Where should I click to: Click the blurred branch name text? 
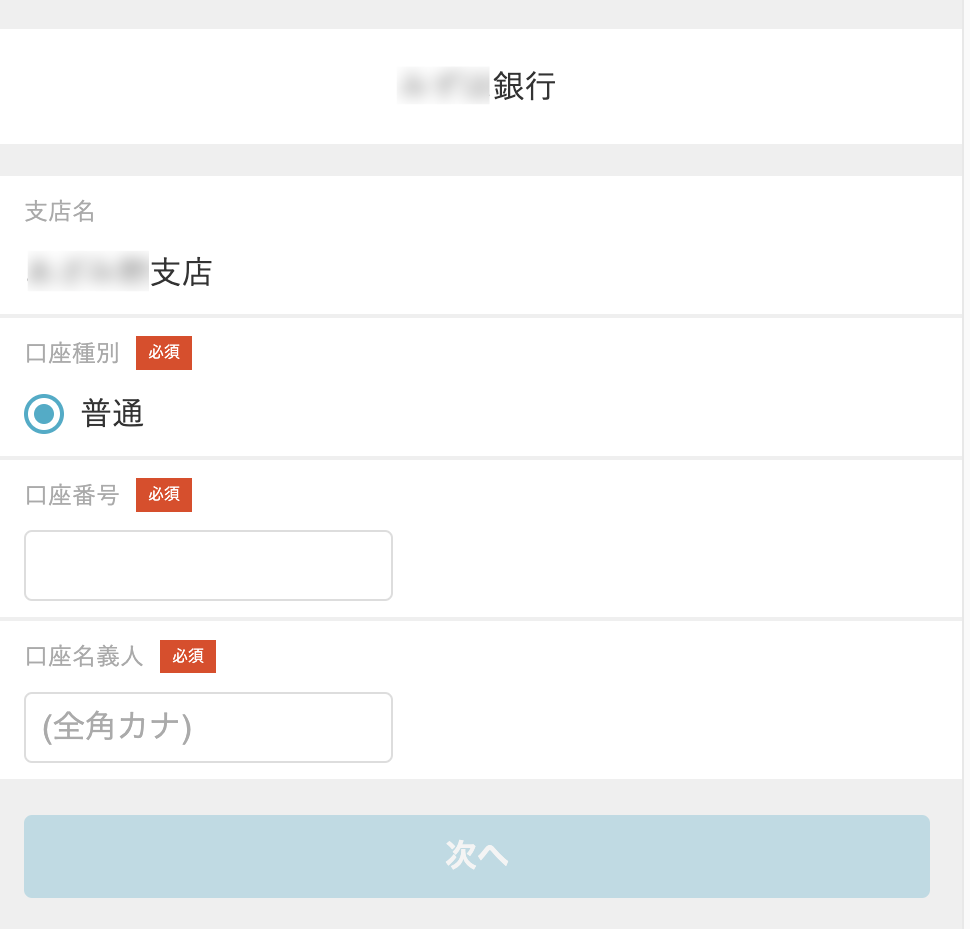pyautogui.click(x=88, y=272)
